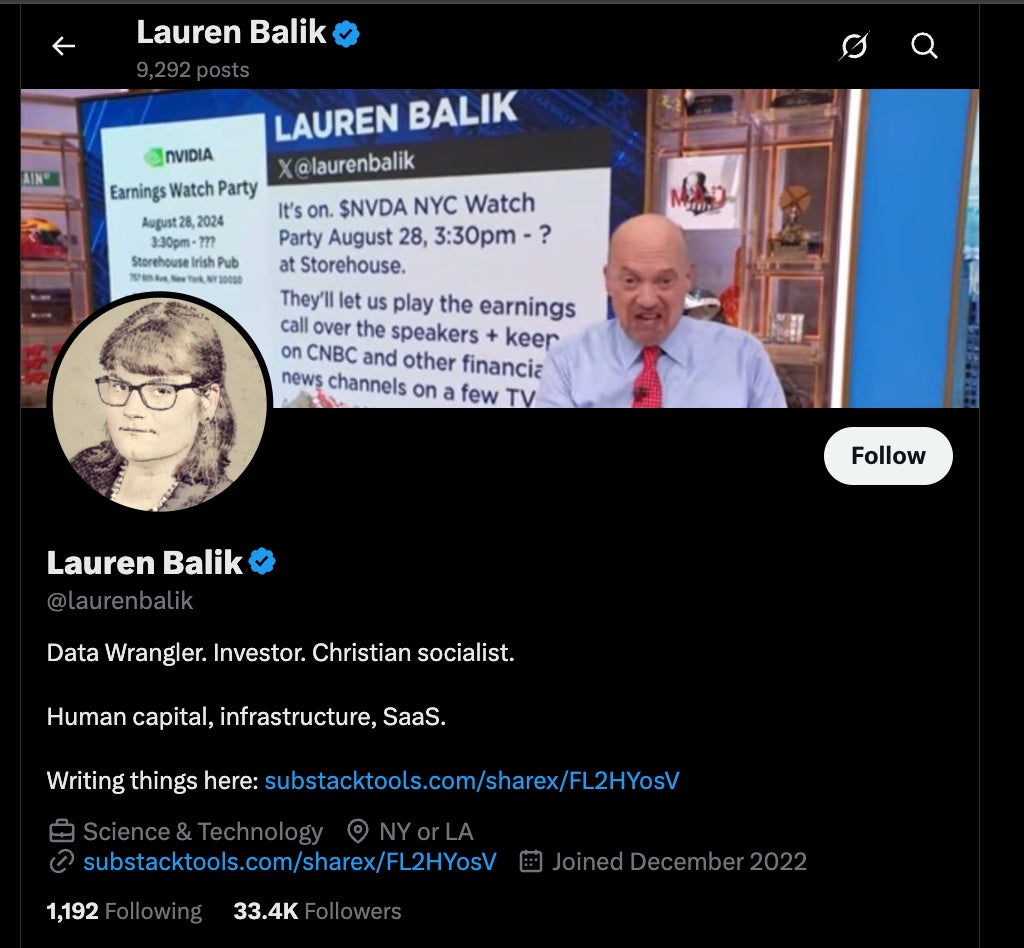Click the calendar joined-date icon

tap(531, 861)
